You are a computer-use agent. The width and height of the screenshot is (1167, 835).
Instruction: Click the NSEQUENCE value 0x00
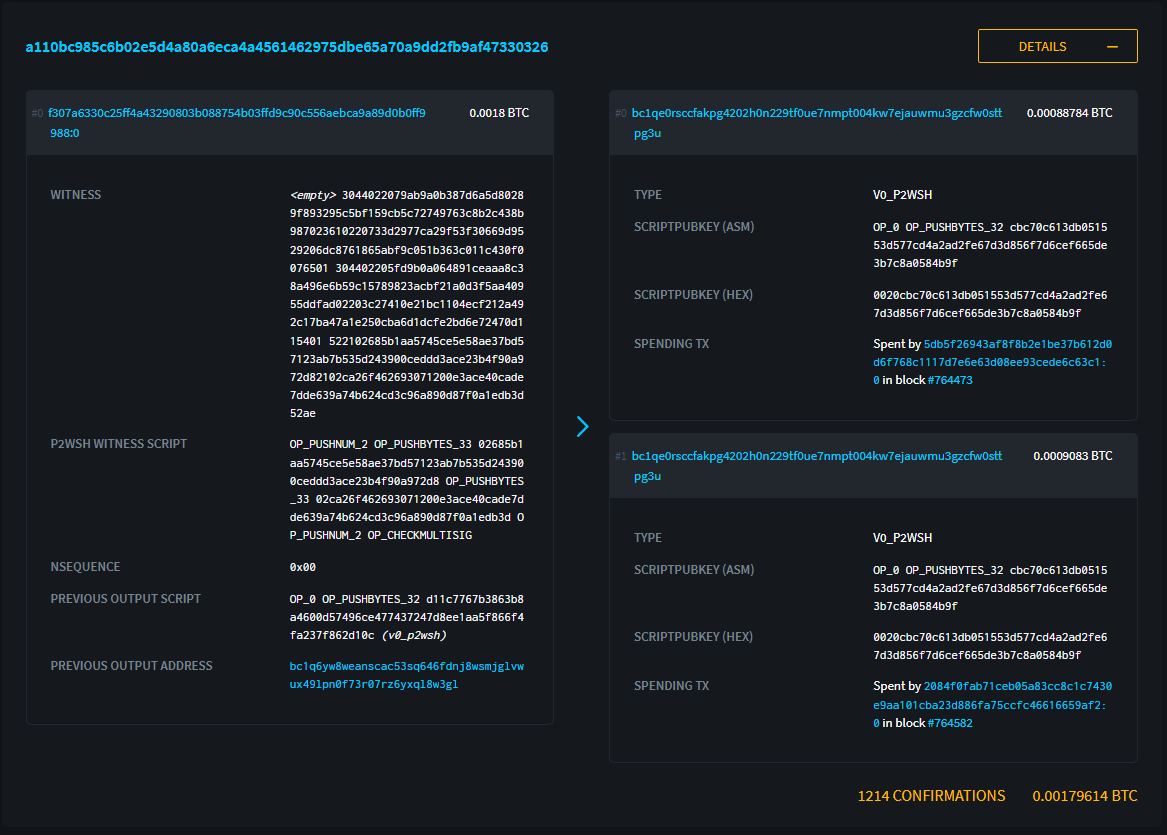[x=303, y=567]
